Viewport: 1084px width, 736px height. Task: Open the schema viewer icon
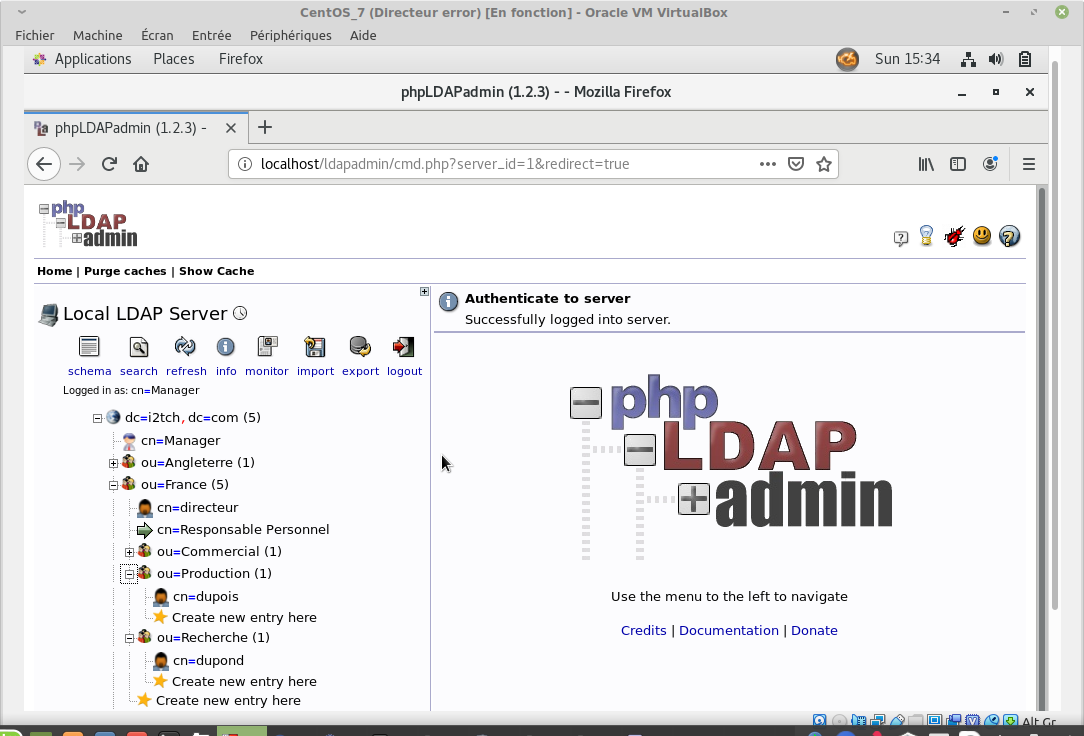click(x=89, y=347)
